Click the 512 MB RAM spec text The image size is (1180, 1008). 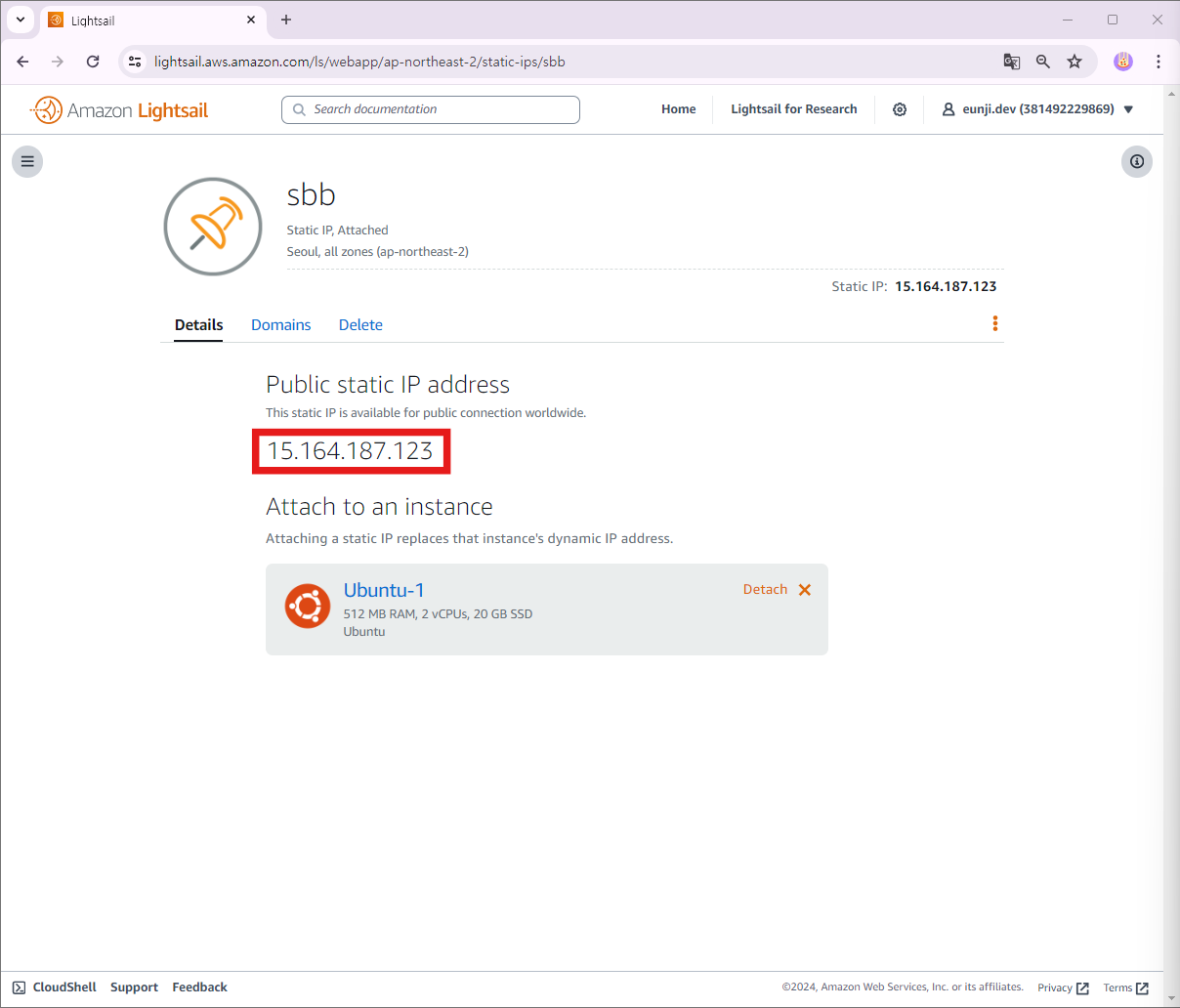click(x=438, y=614)
